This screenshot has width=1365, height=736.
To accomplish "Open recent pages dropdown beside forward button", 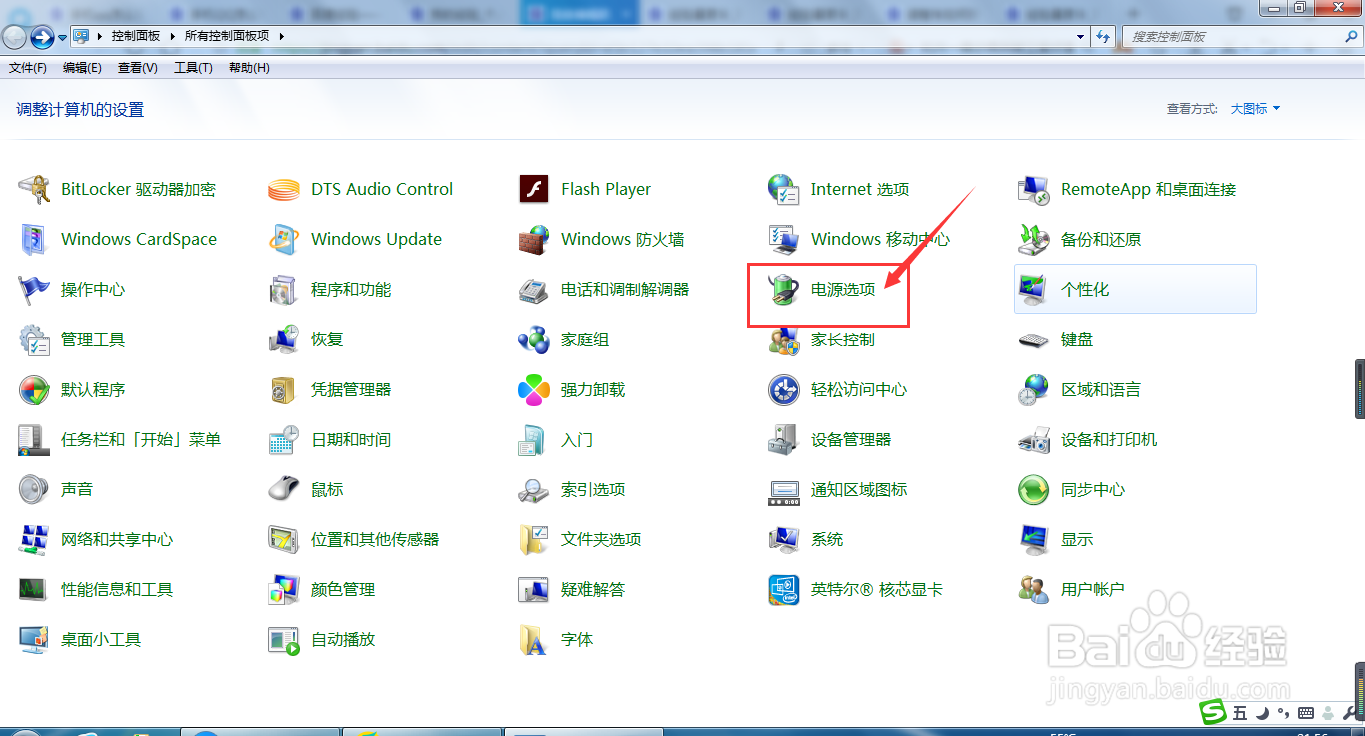I will (63, 37).
